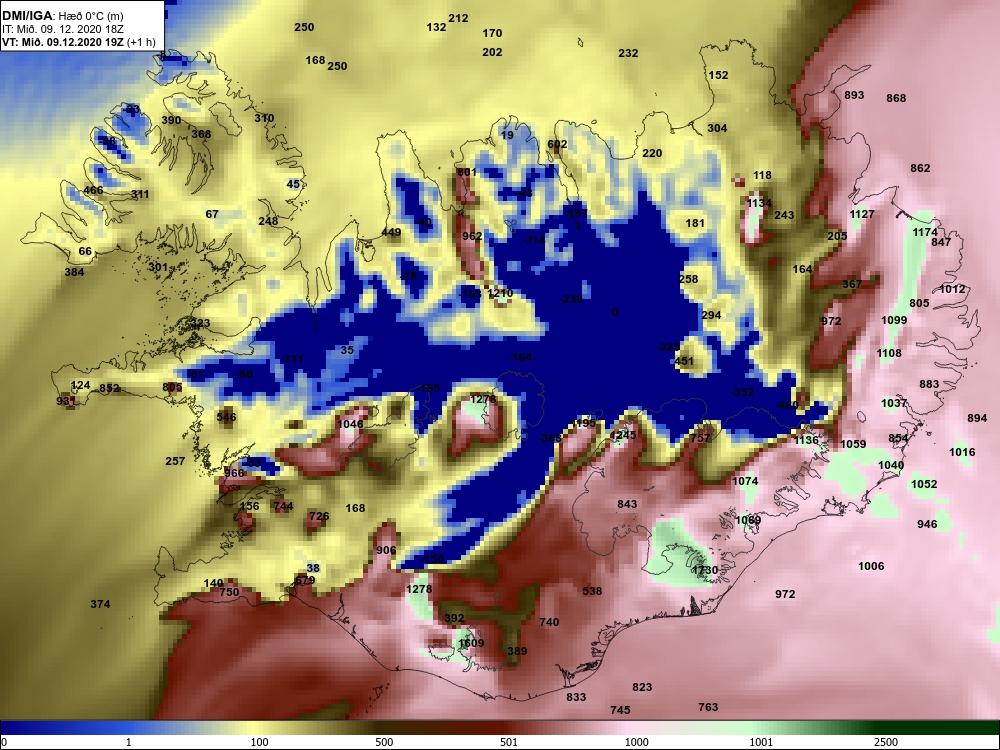Click the map value '1127'

click(862, 214)
